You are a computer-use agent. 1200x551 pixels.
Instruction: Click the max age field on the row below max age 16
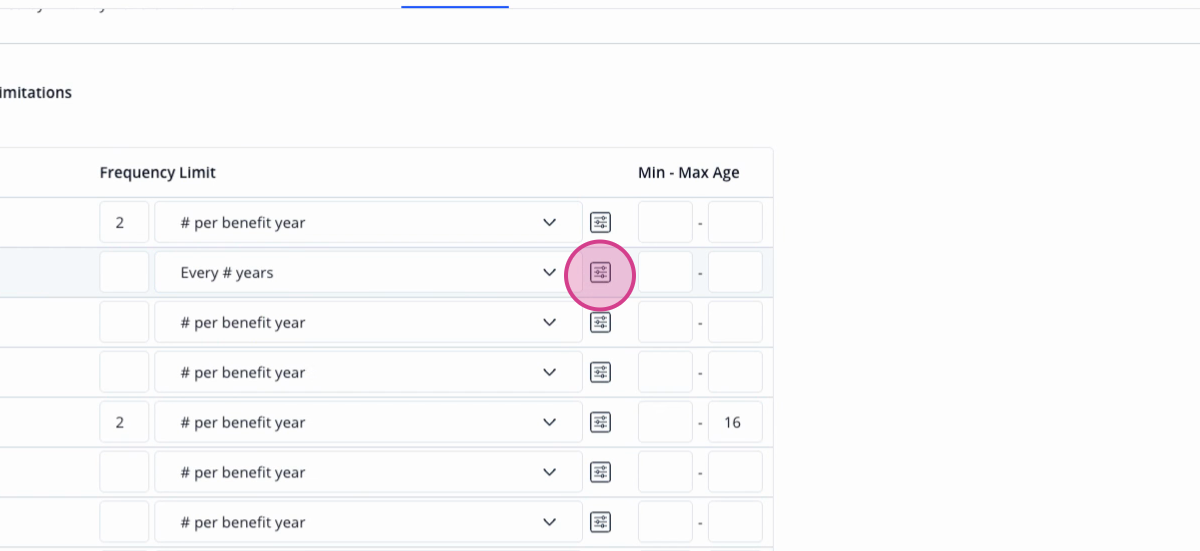pyautogui.click(x=735, y=472)
